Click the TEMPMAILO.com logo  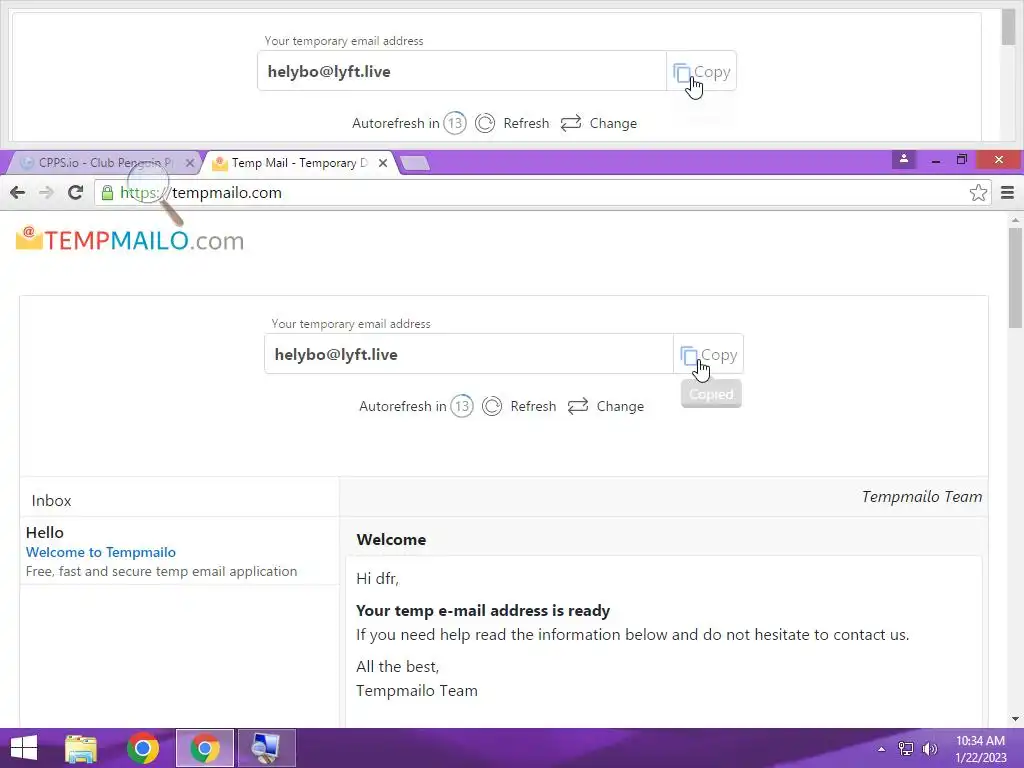pos(130,240)
